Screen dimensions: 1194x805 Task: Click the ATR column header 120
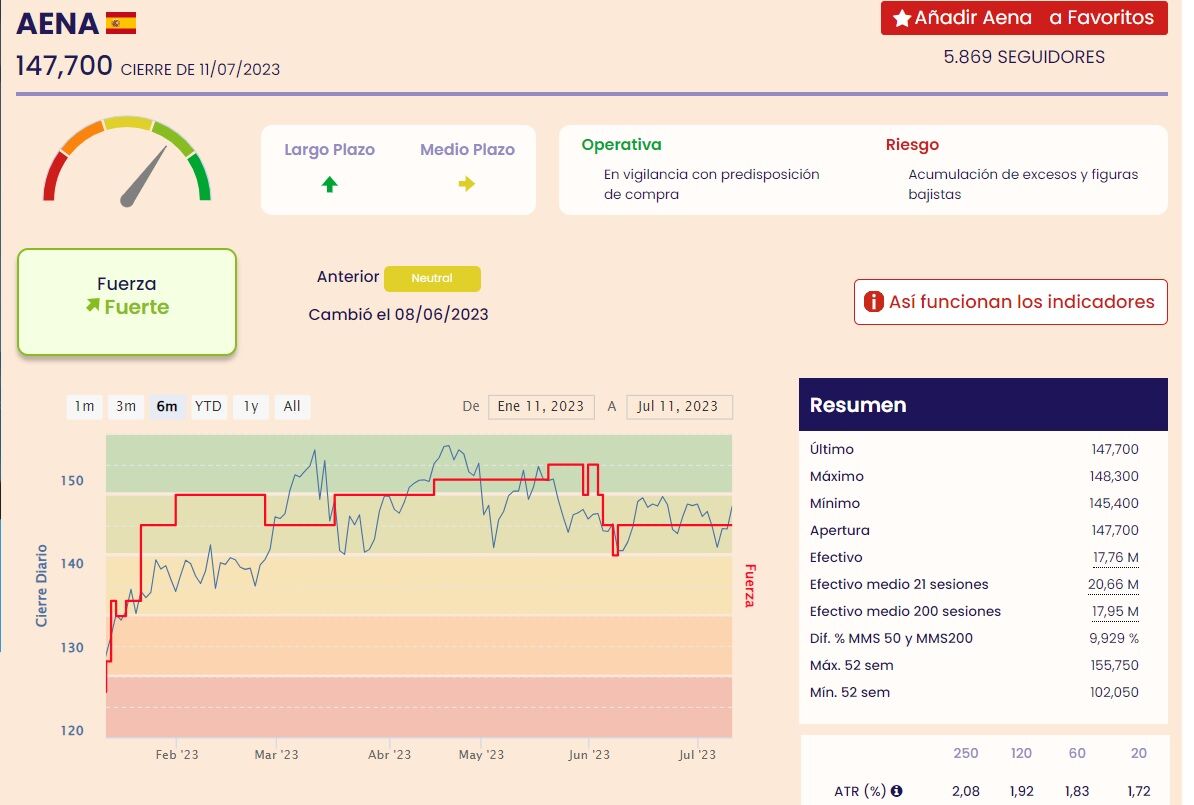pos(1021,753)
